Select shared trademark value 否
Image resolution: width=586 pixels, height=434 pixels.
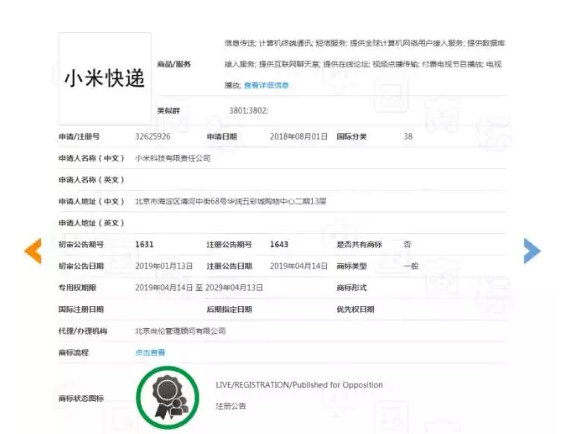point(407,244)
